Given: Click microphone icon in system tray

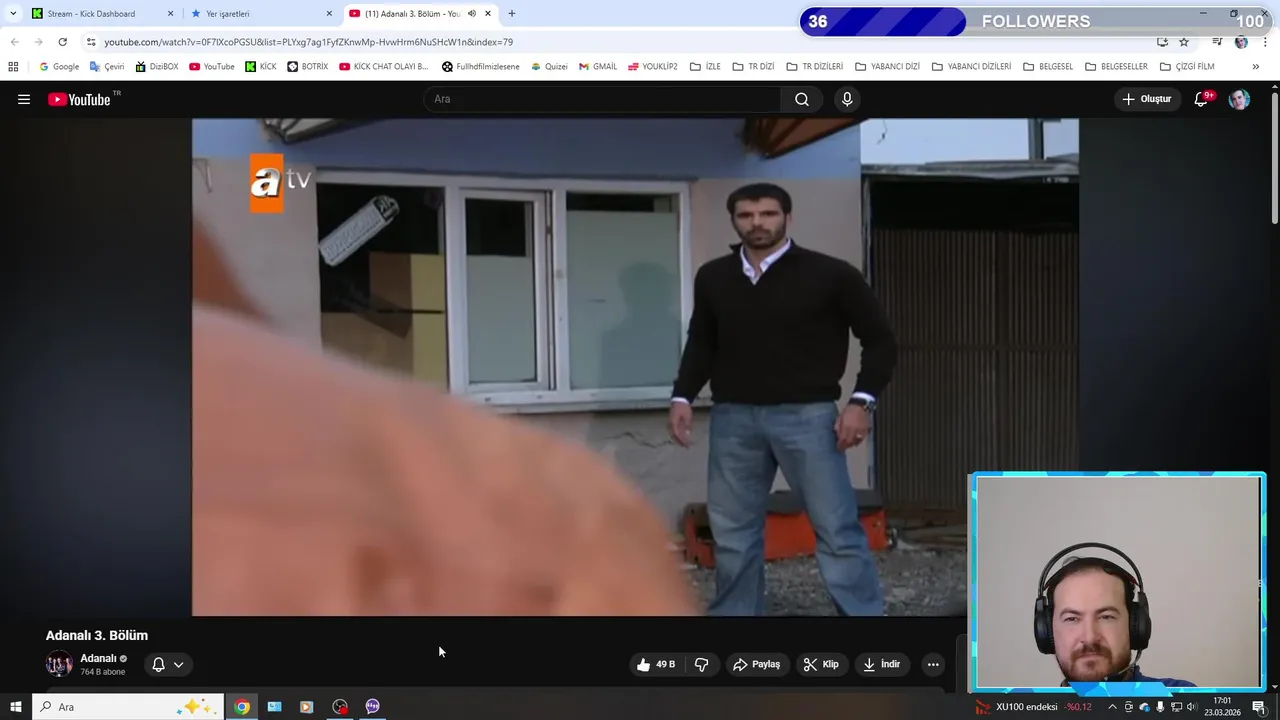Looking at the screenshot, I should click(1160, 707).
